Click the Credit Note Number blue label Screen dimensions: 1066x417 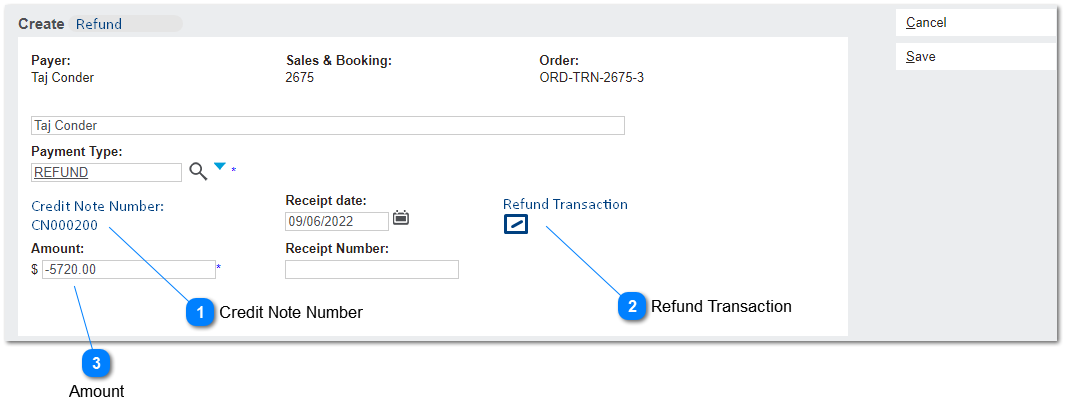tap(97, 206)
